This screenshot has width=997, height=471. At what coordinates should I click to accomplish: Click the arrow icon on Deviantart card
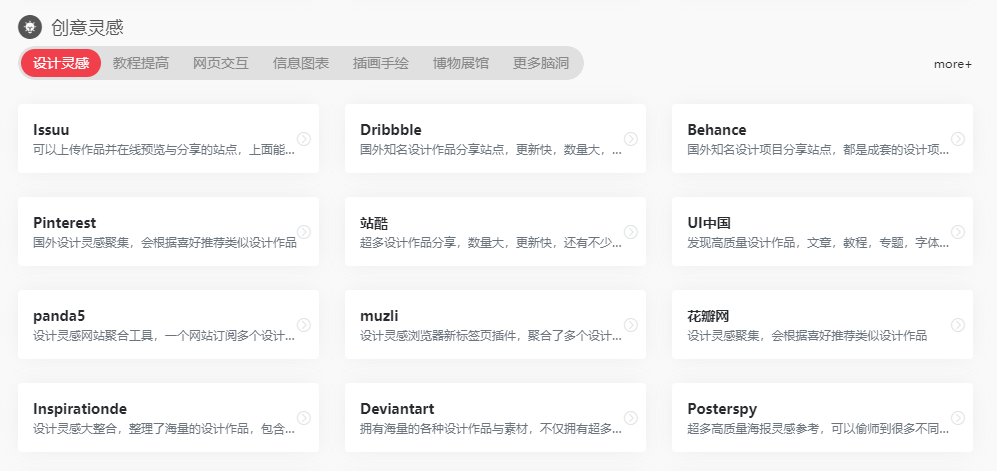[631, 418]
